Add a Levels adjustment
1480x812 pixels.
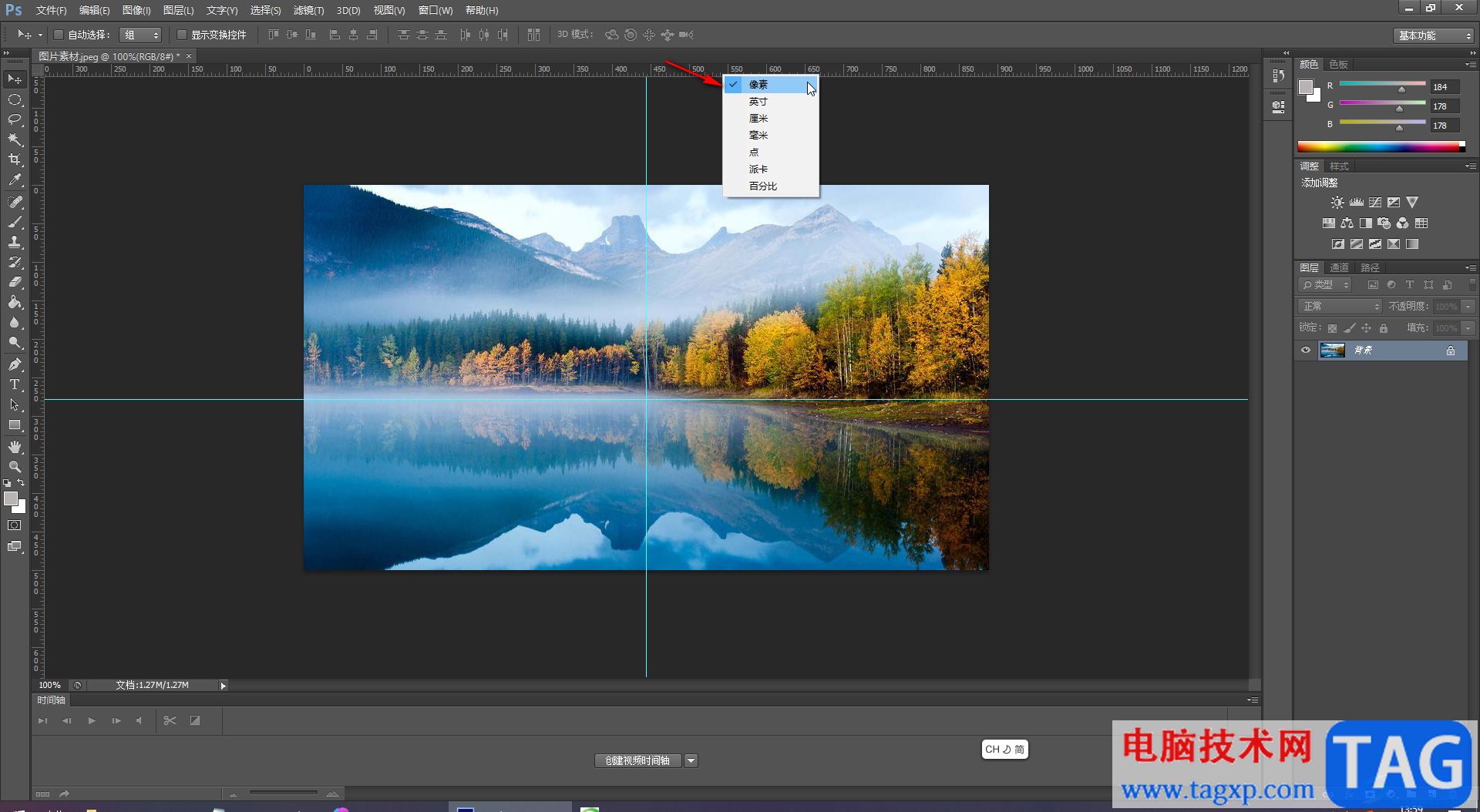click(x=1357, y=203)
